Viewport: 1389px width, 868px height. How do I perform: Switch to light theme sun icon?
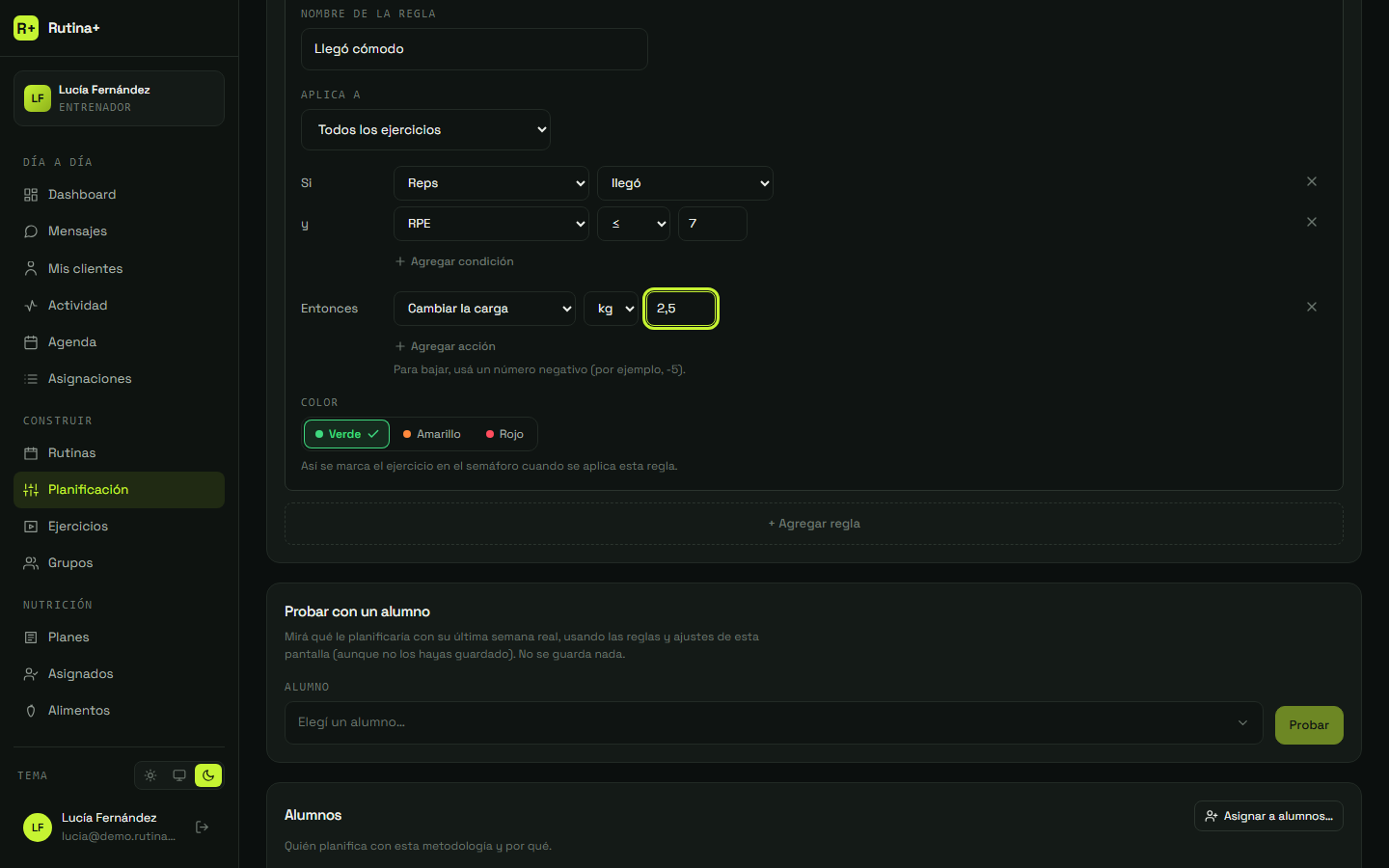click(150, 775)
